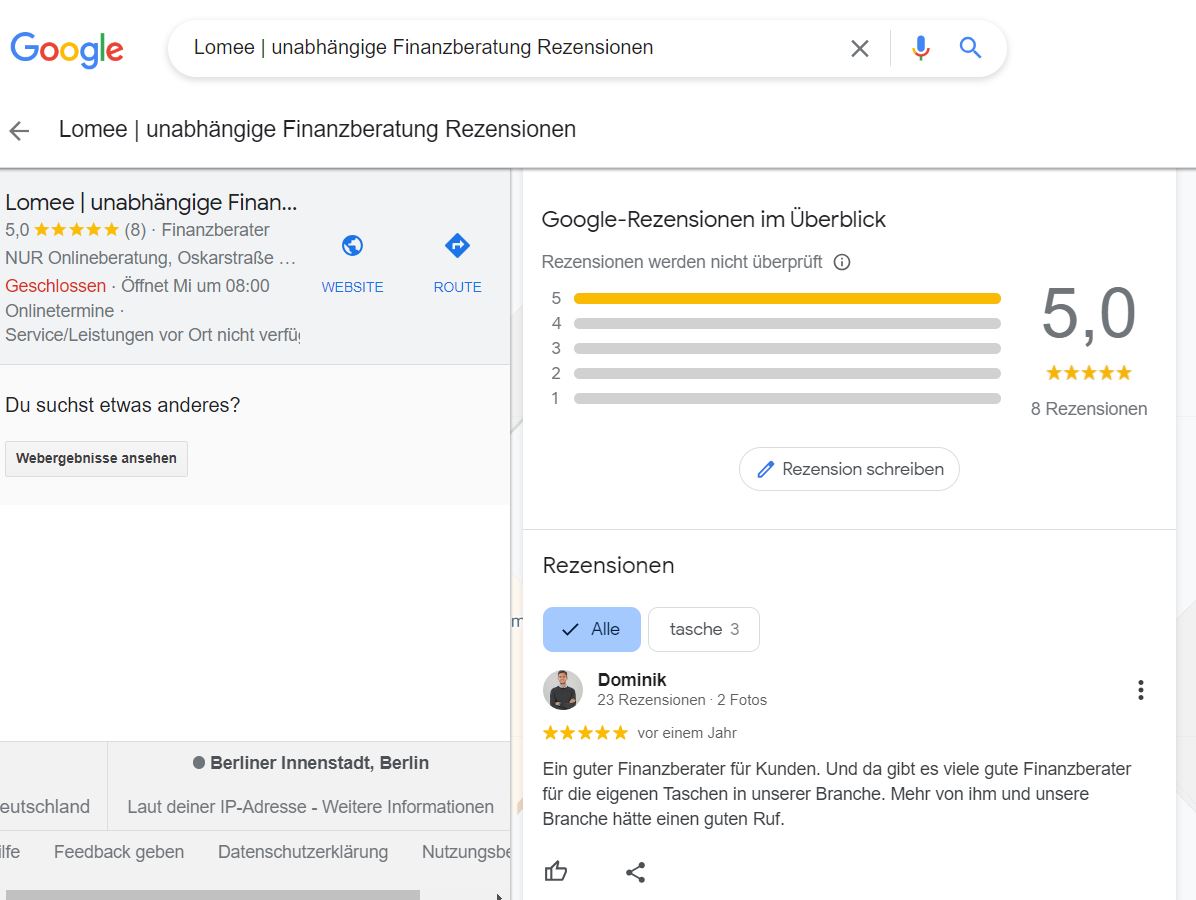Go back using the left arrow icon
The image size is (1196, 900).
[x=20, y=130]
